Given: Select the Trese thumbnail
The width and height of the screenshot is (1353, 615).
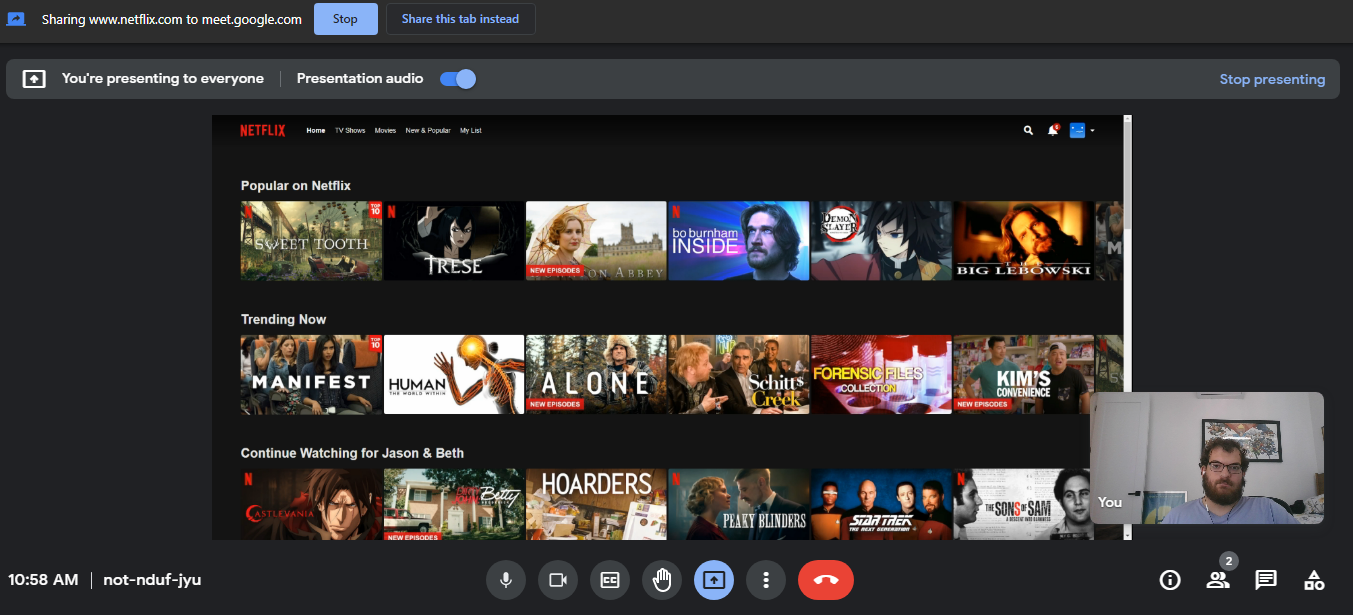Looking at the screenshot, I should 454,241.
